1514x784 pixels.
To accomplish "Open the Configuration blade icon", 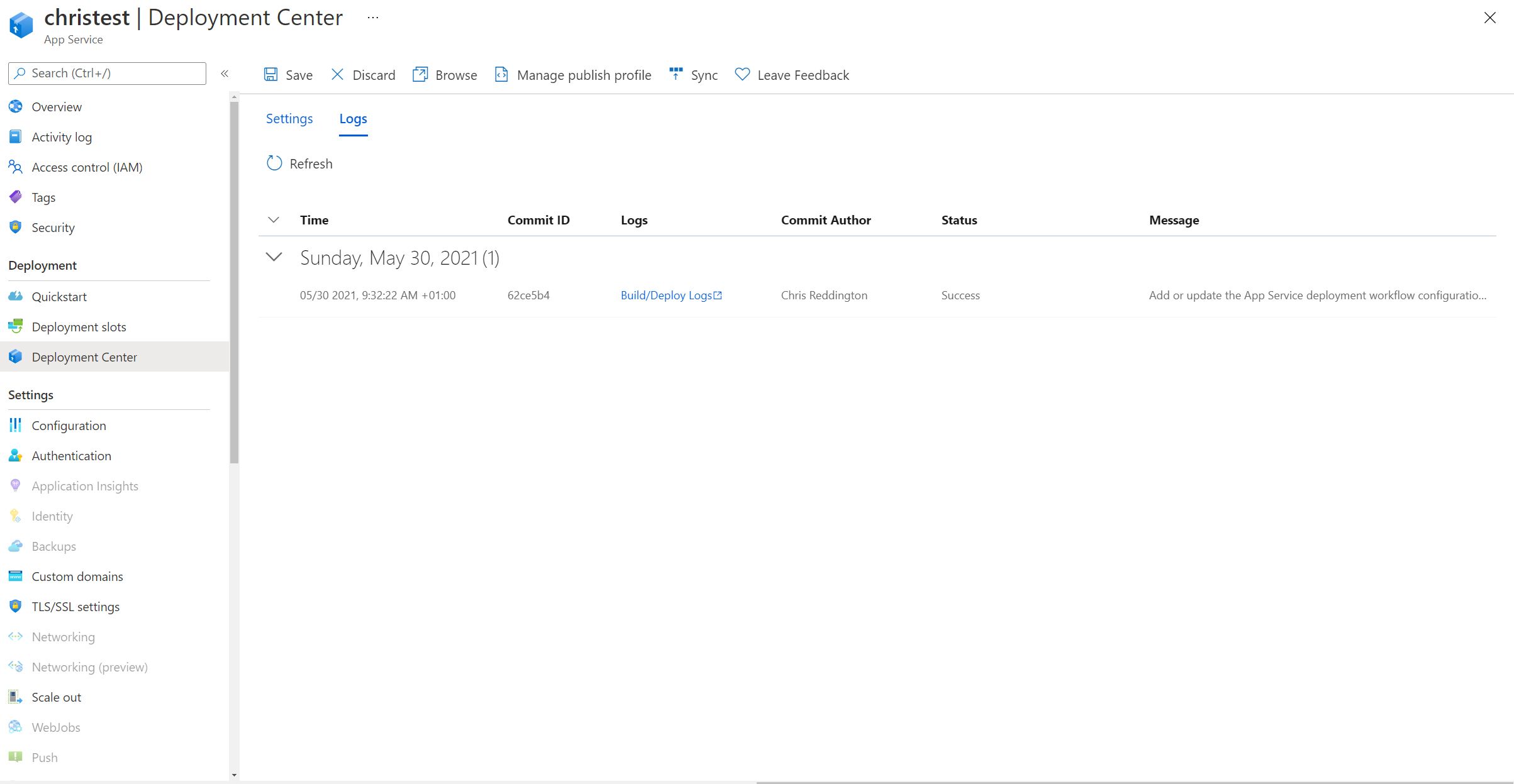I will [x=15, y=425].
